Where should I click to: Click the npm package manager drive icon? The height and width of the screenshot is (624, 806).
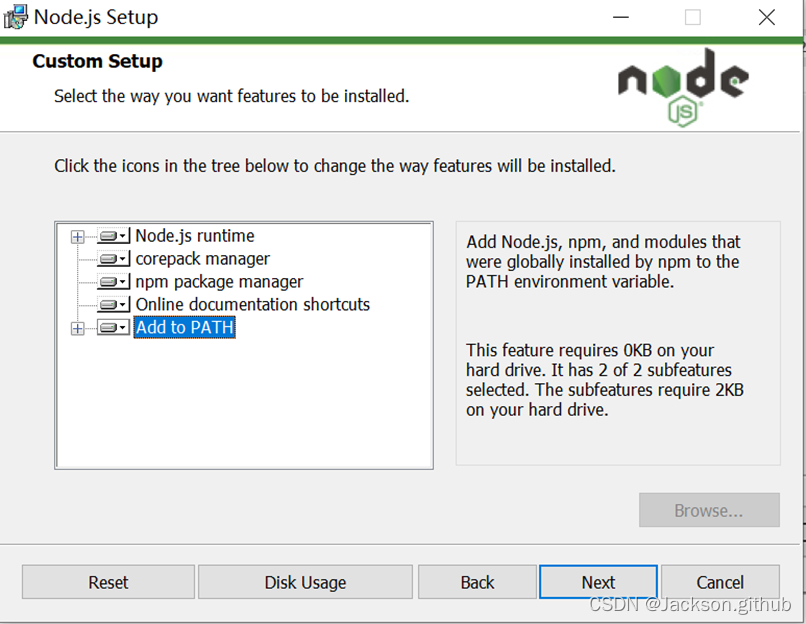click(x=112, y=282)
